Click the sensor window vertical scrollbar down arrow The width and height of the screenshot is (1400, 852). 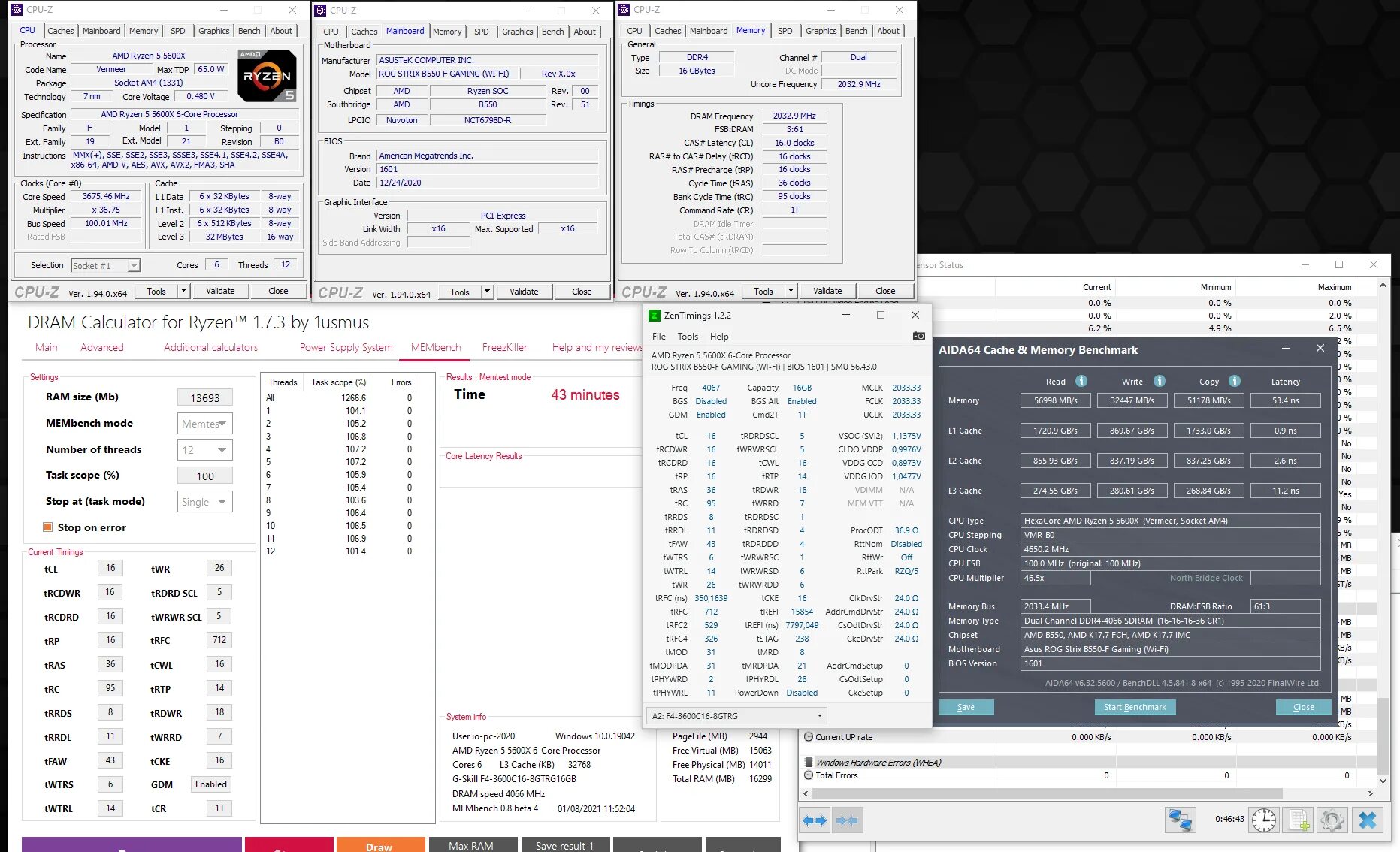coord(1383,781)
